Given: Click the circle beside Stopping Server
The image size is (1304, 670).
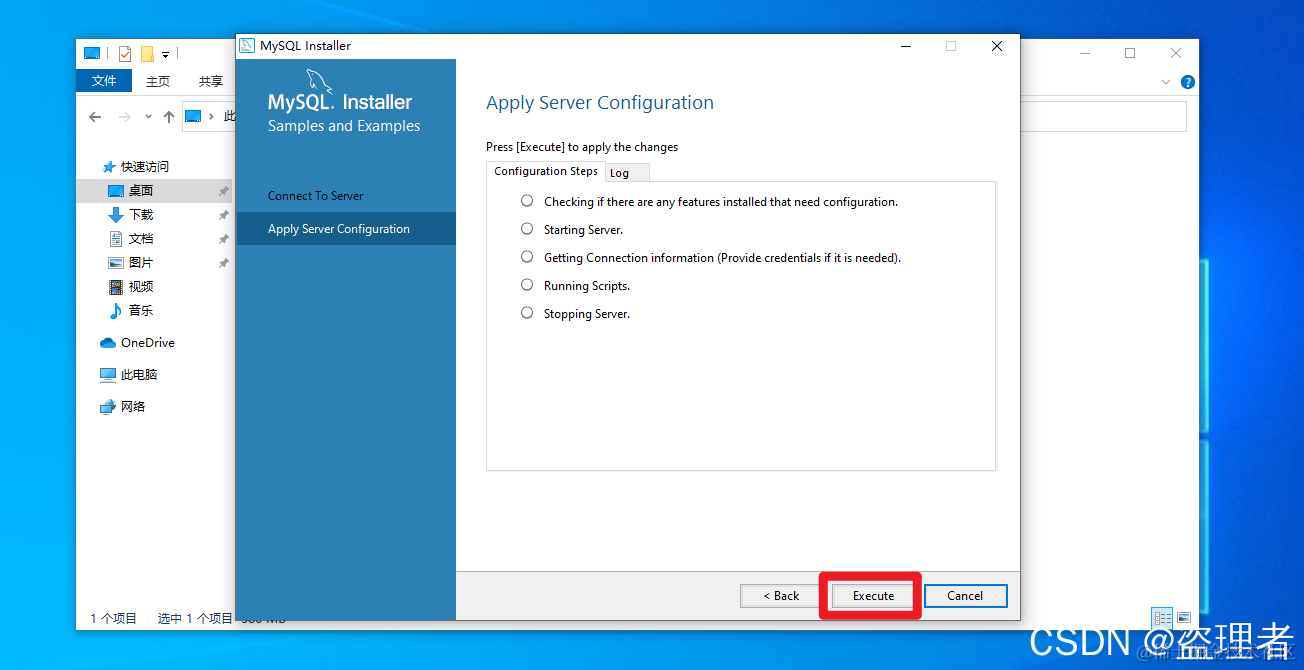Looking at the screenshot, I should 527,313.
